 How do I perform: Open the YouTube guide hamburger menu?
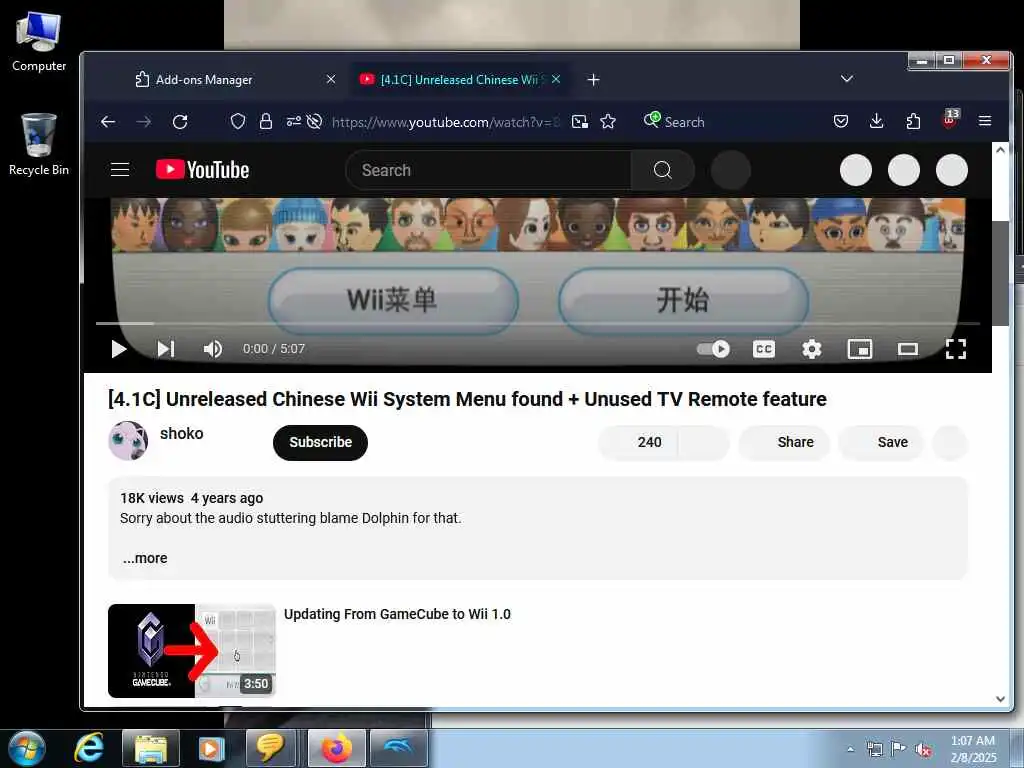(x=120, y=170)
